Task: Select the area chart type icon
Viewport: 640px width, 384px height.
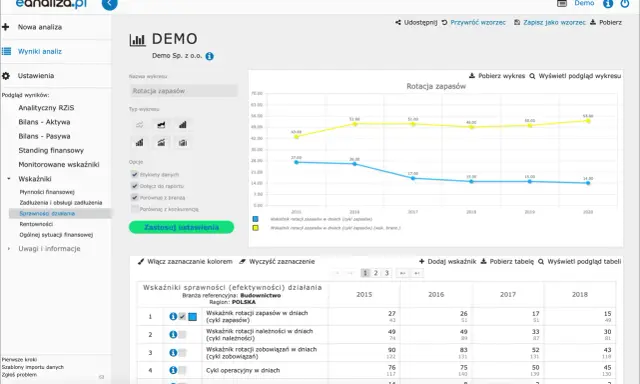Action: pyautogui.click(x=161, y=125)
